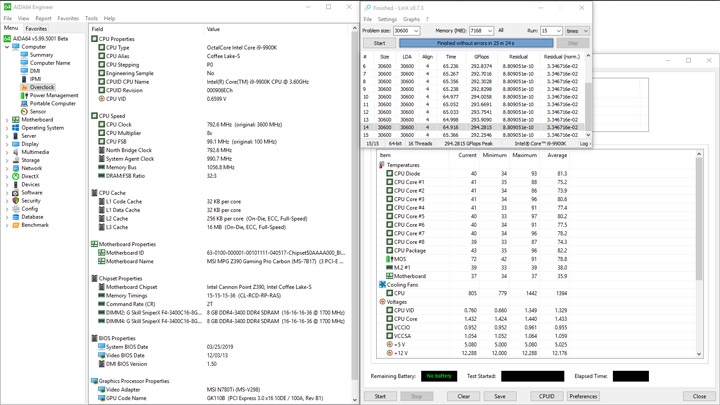This screenshot has width=720, height=405.
Task: Click the Maximum column header in sensor list
Action: point(524,156)
